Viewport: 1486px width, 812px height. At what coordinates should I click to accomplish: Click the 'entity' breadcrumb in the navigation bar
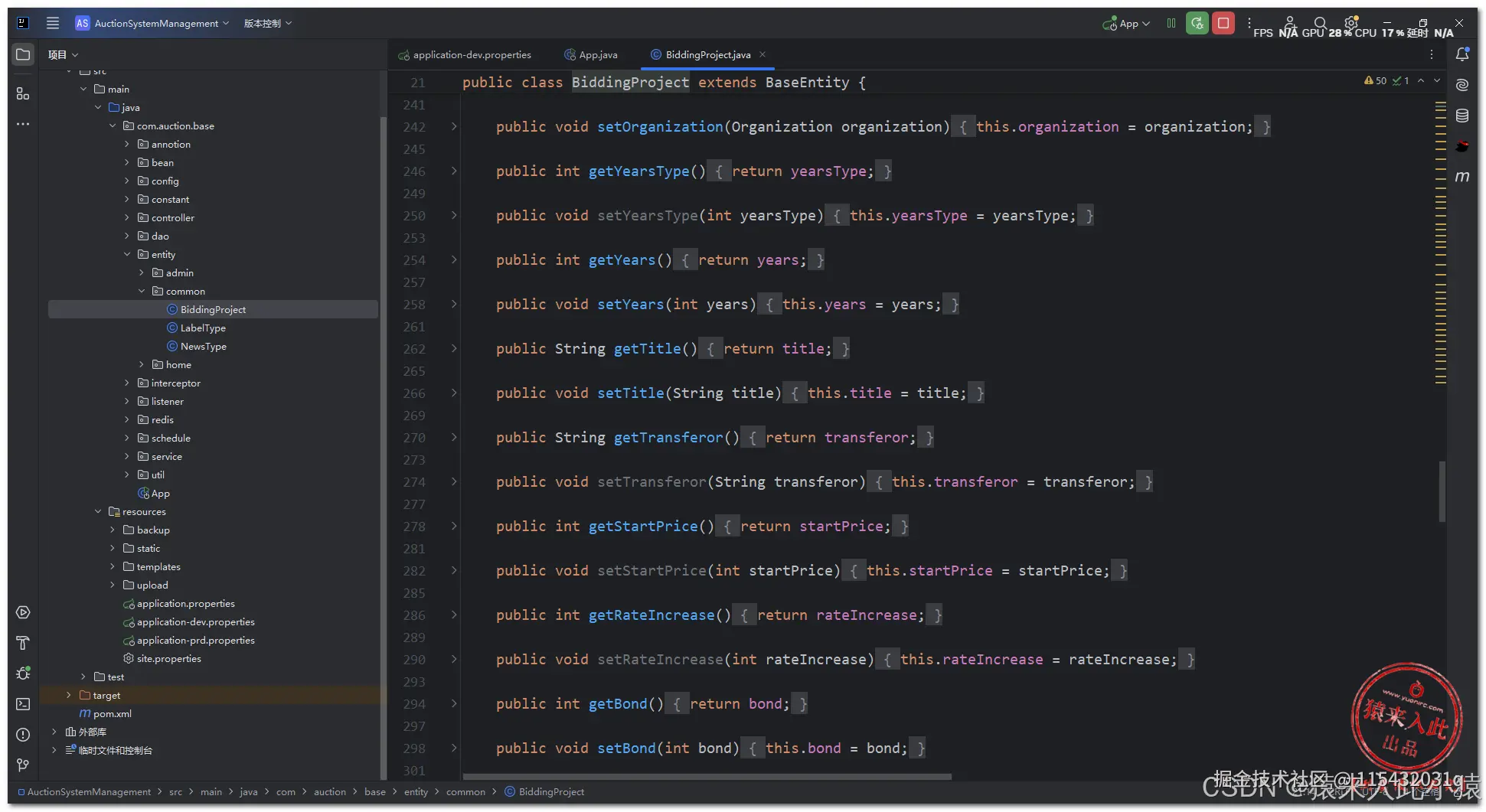tap(416, 791)
